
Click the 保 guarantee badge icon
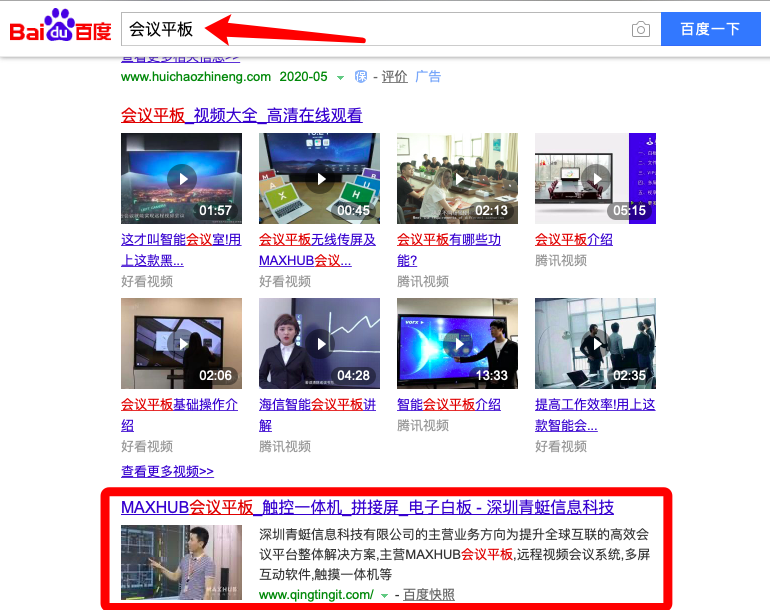click(x=361, y=77)
